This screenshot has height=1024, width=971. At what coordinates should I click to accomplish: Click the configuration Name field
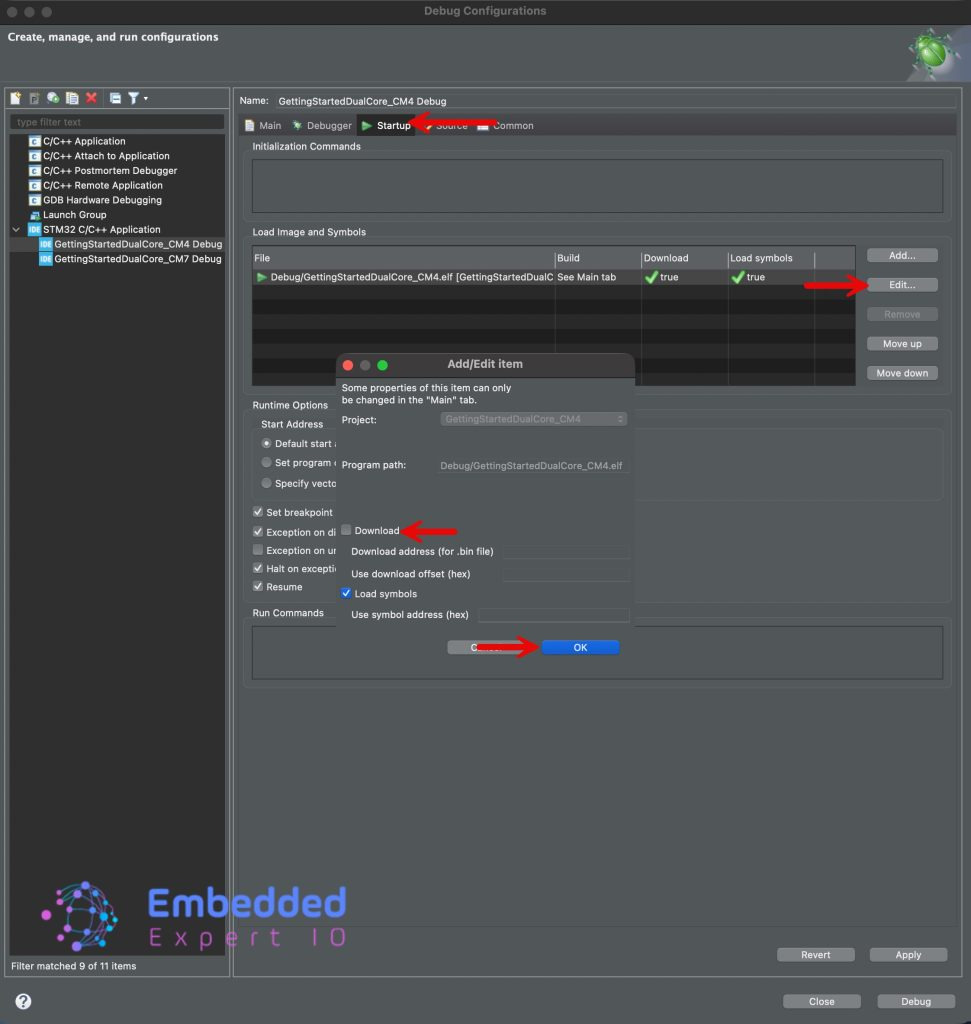(616, 101)
